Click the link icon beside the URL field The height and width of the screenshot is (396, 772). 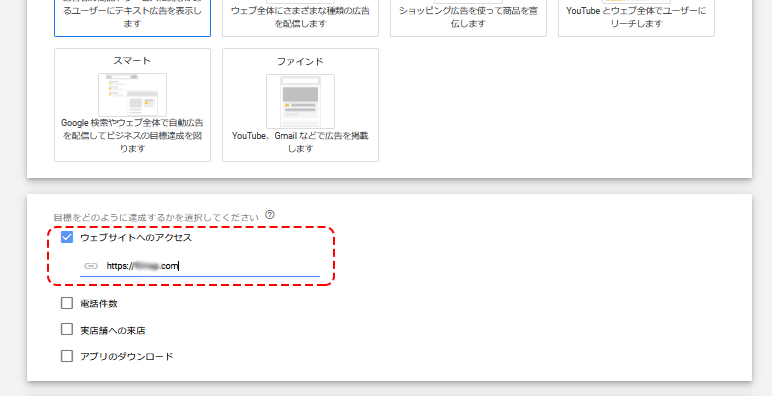pyautogui.click(x=91, y=266)
